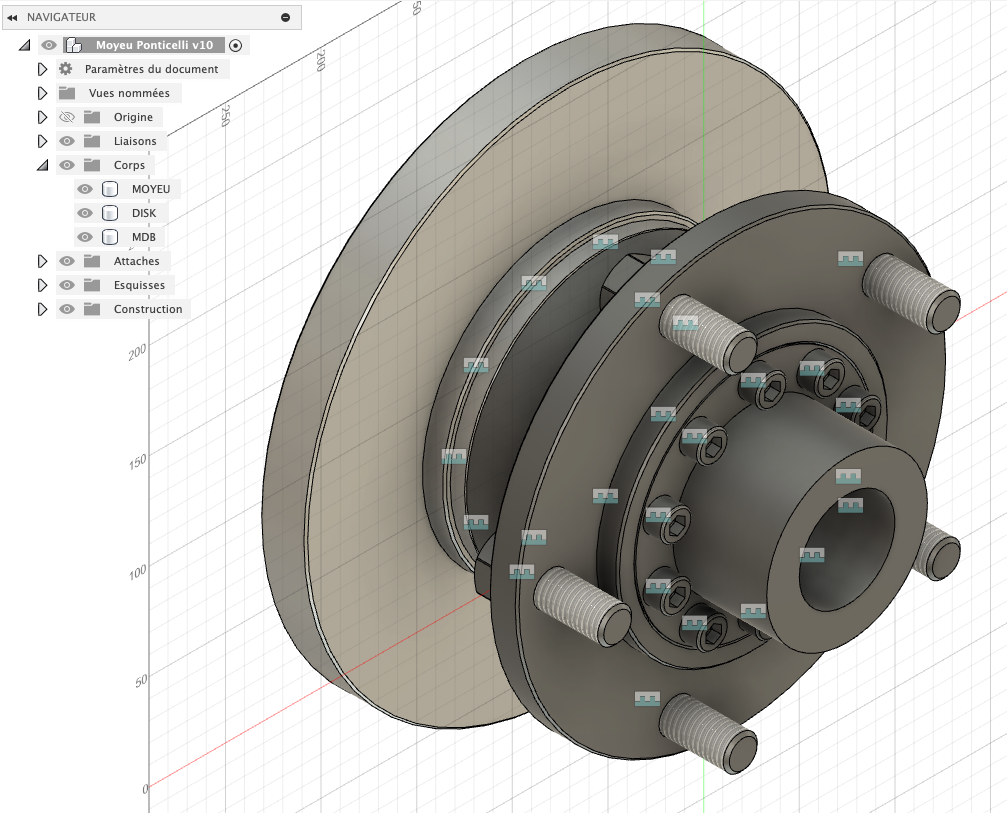Activate the Moyeu Ponticelli v10 component radio button

pyautogui.click(x=235, y=45)
